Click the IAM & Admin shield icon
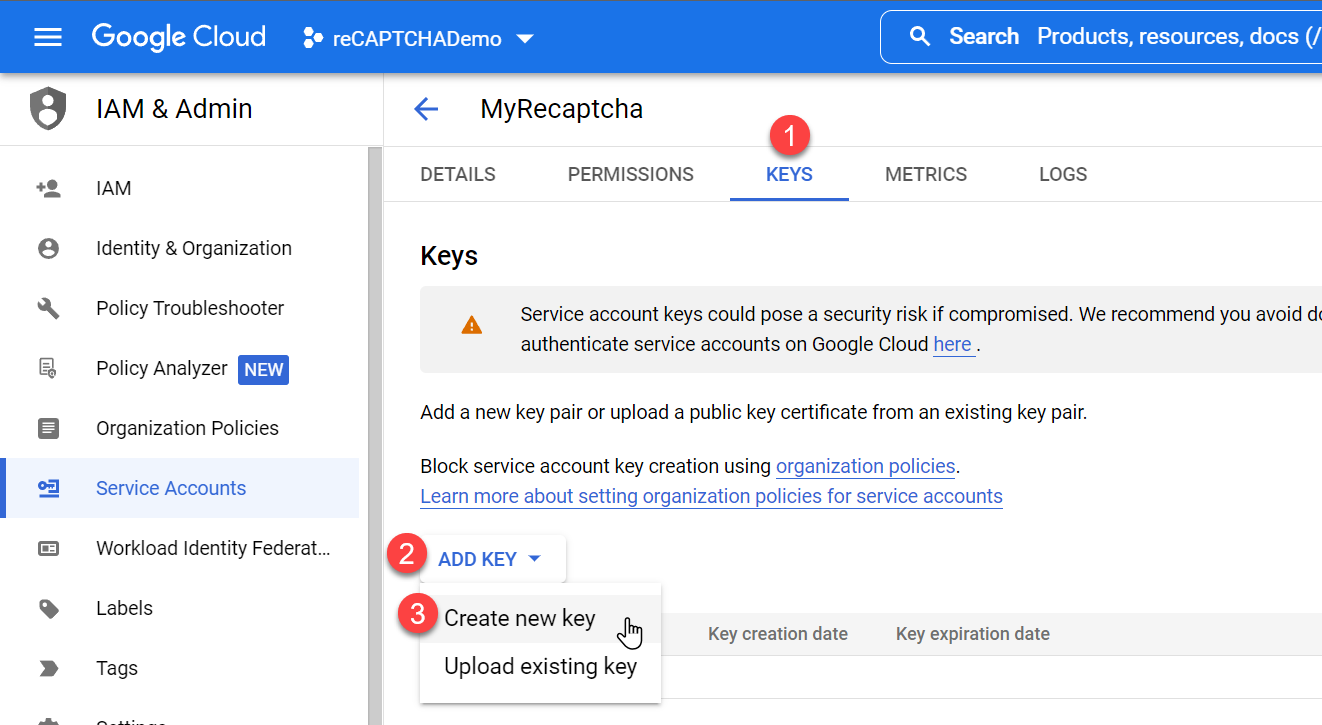 [47, 109]
